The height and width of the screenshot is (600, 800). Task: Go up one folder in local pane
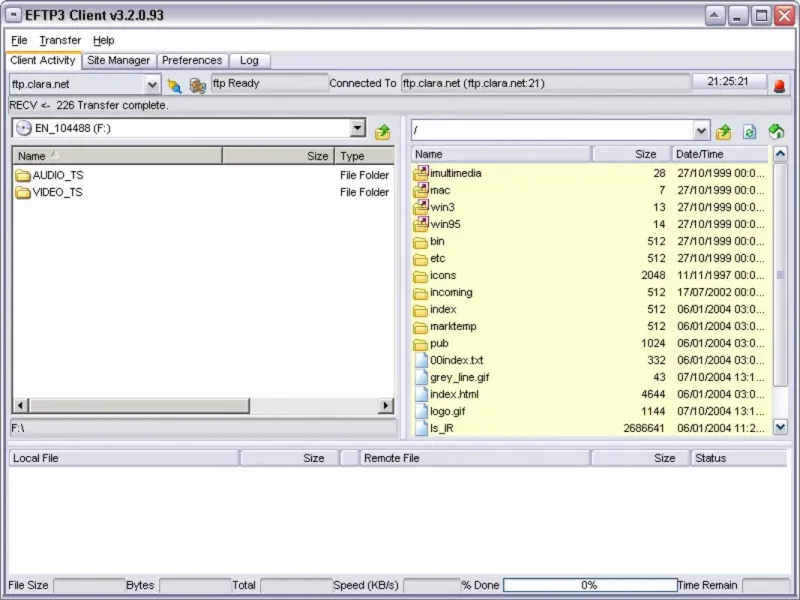pos(383,132)
